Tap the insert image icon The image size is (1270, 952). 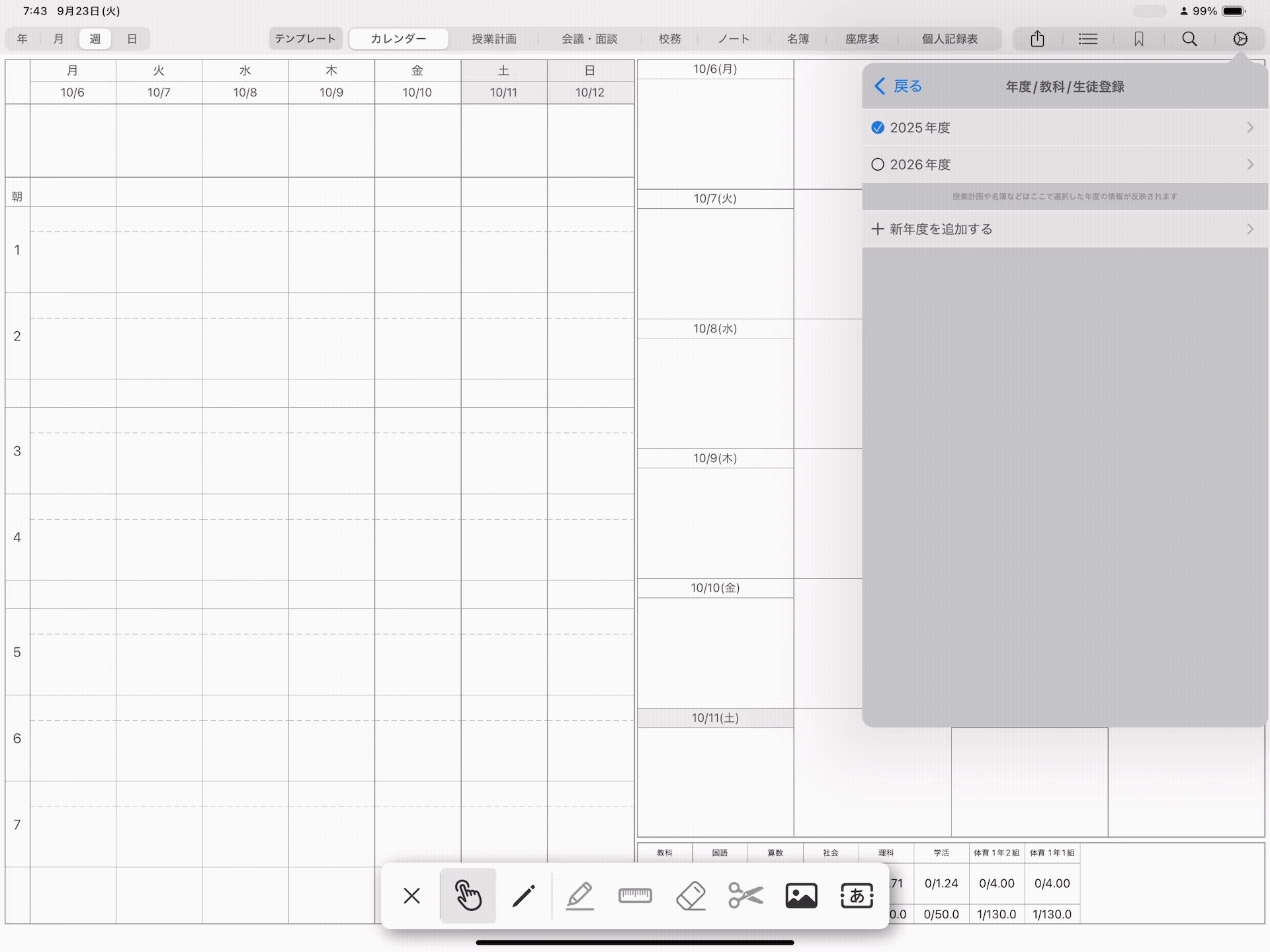pos(801,896)
